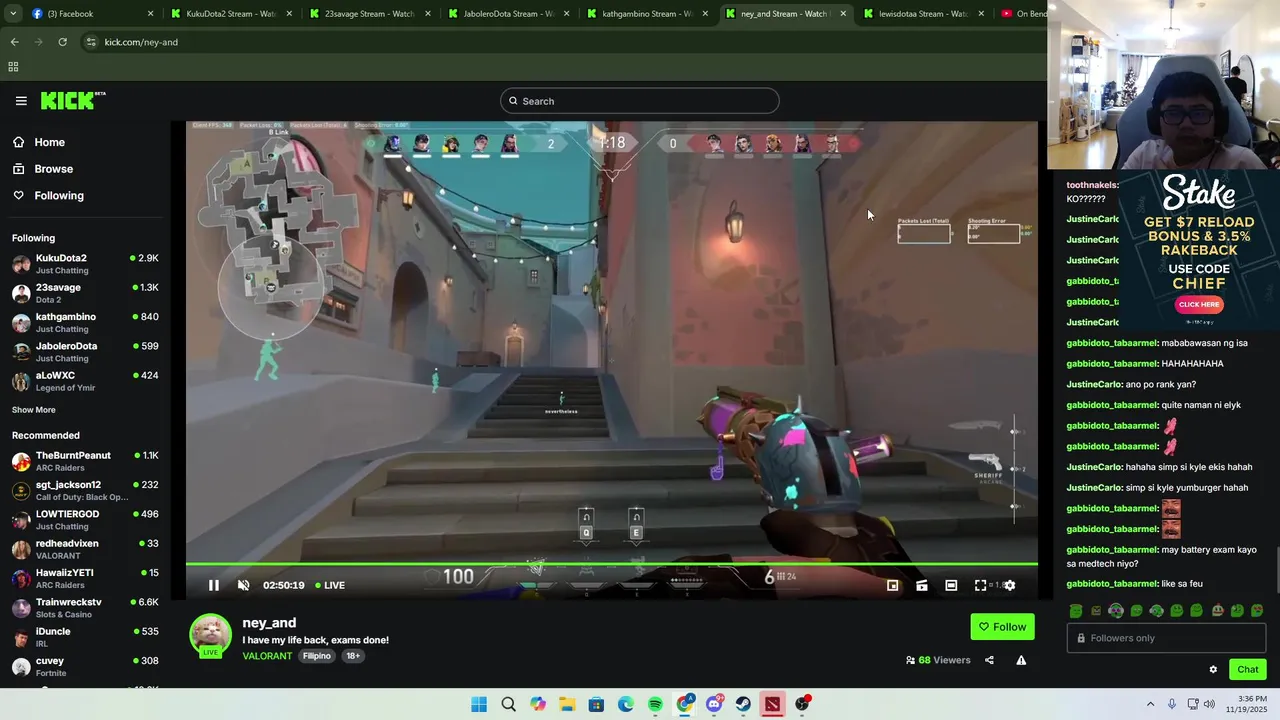Click the address bar URL

click(141, 42)
